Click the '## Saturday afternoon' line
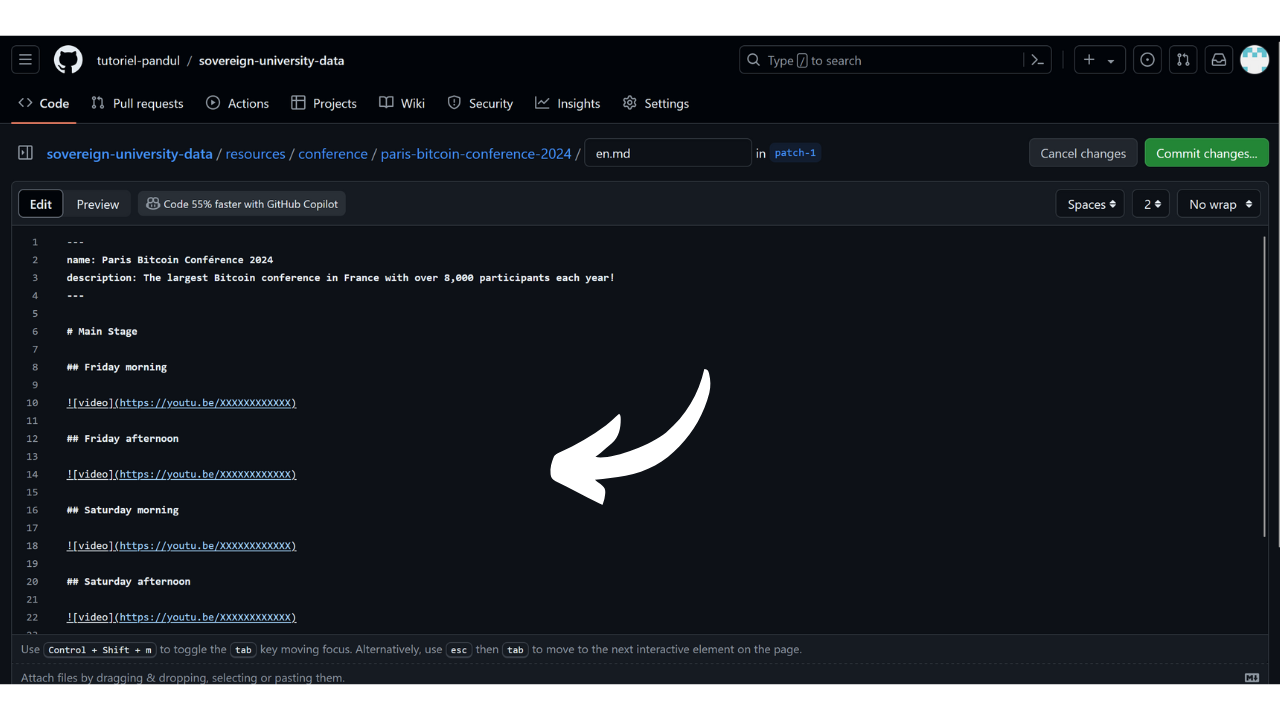The image size is (1280, 720). (x=129, y=581)
